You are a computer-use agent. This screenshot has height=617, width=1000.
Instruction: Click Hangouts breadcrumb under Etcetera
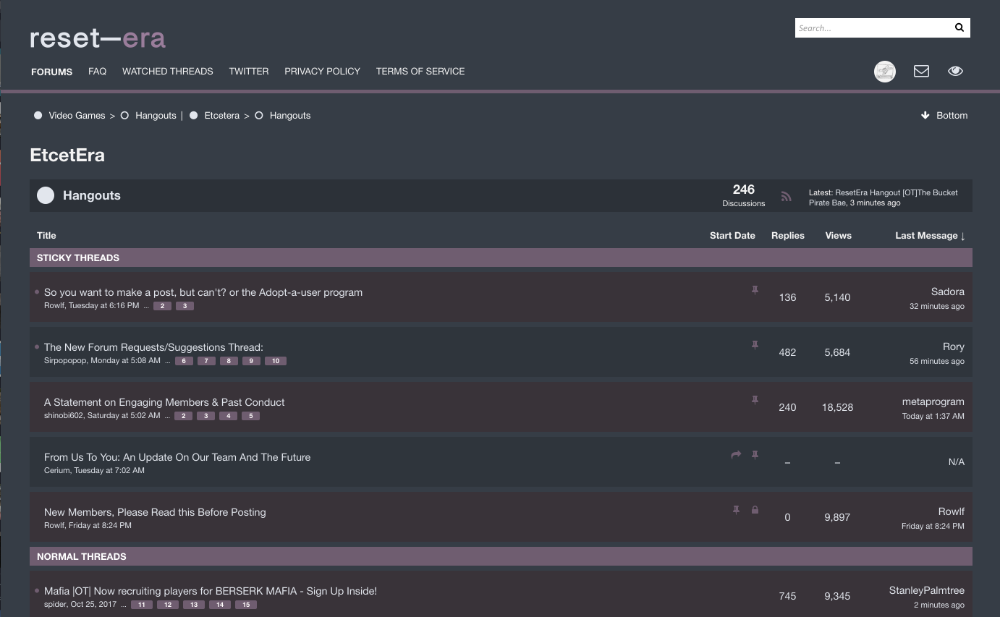pos(290,115)
